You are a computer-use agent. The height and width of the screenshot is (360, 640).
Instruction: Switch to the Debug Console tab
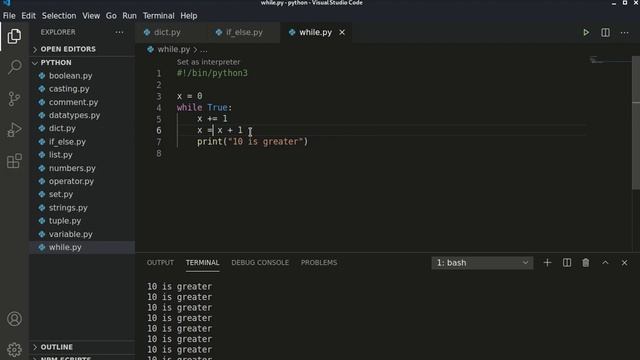(x=260, y=262)
